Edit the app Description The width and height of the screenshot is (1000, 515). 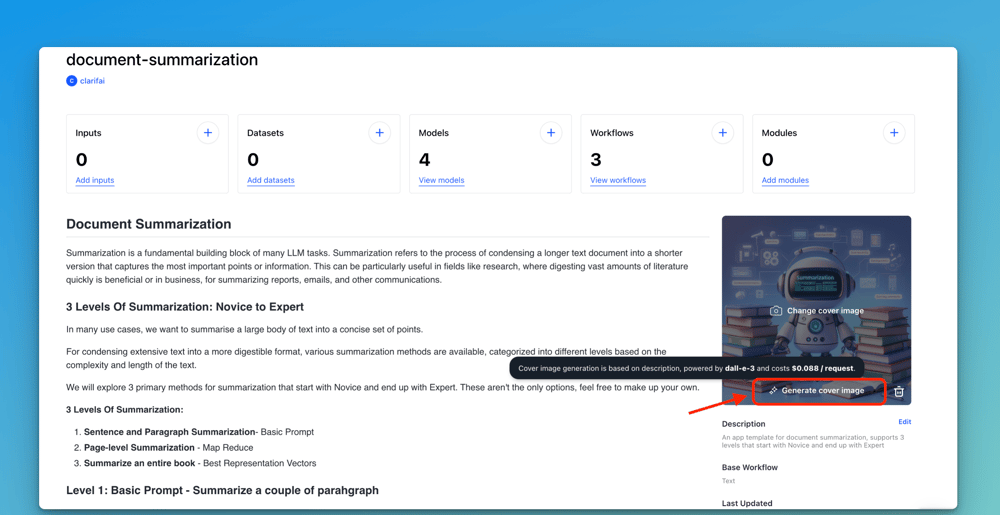[x=904, y=422]
